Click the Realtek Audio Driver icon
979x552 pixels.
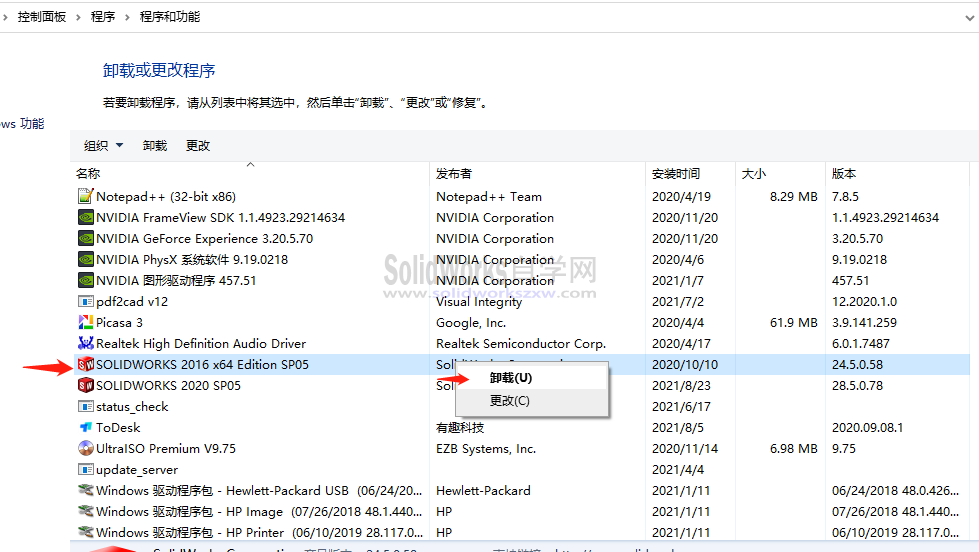[86, 343]
